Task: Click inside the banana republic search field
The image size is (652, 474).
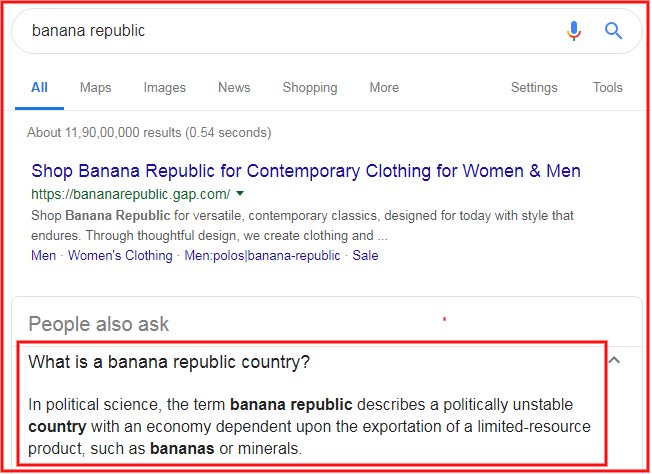Action: pos(291,31)
